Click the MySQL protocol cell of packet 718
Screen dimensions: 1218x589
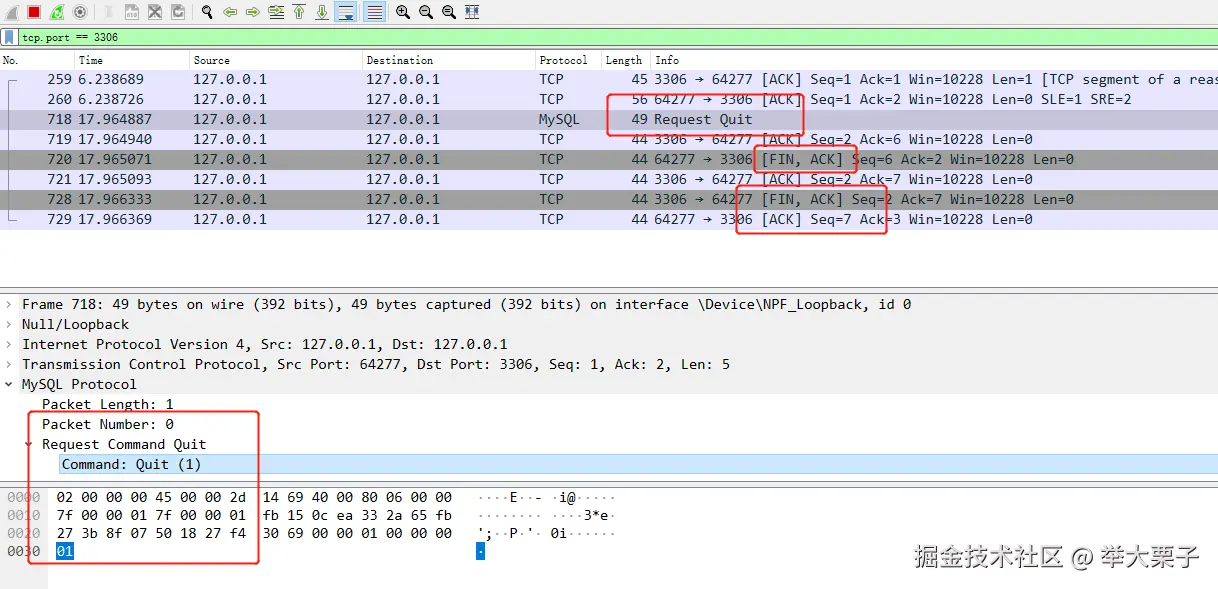(559, 119)
